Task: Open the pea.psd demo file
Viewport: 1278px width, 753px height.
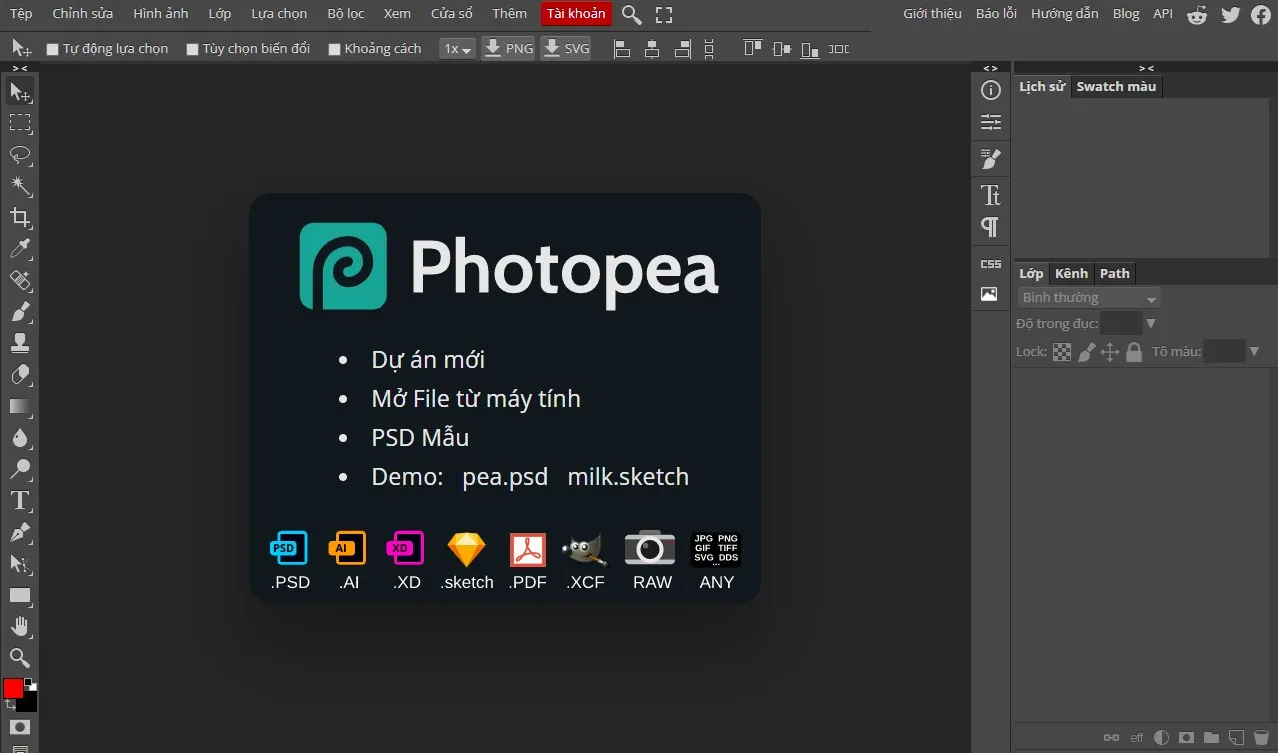Action: [505, 476]
